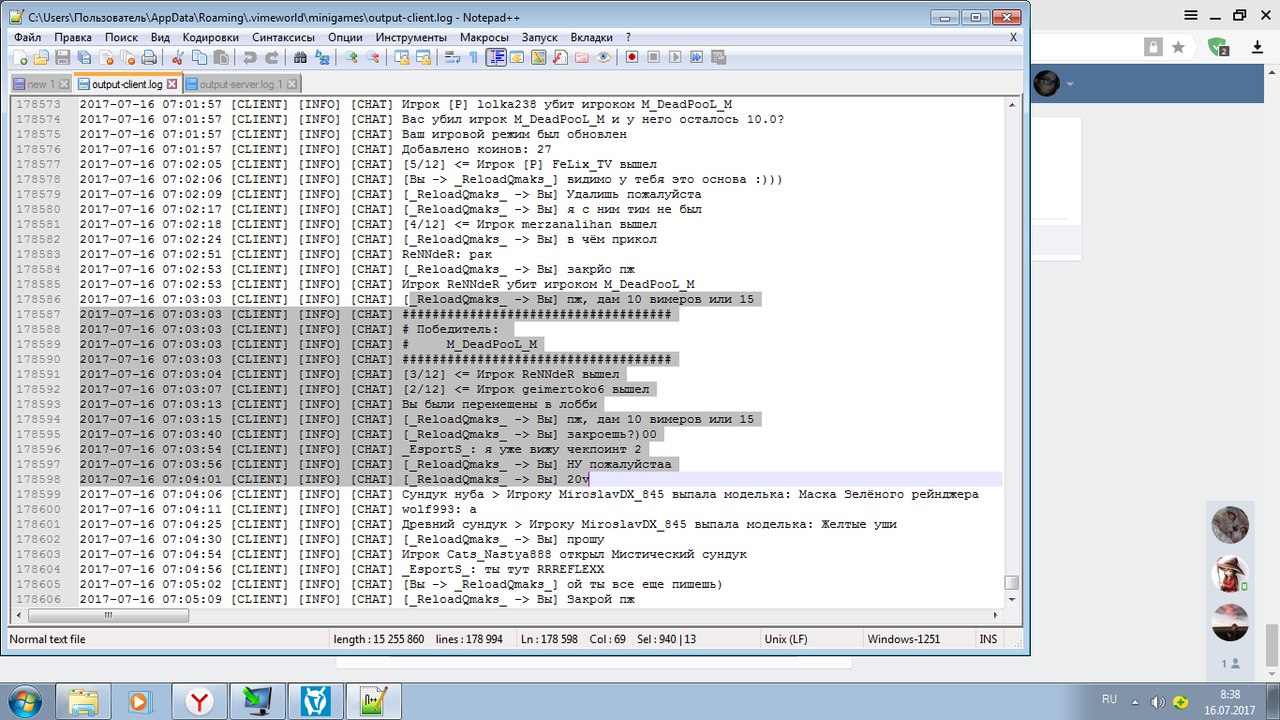Image resolution: width=1280 pixels, height=720 pixels.
Task: Open the Кодировки menu
Action: [x=211, y=37]
